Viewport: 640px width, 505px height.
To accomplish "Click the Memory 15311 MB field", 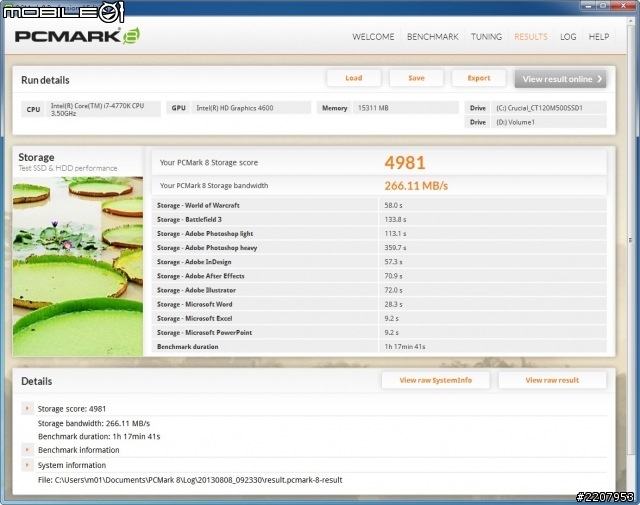I will 388,108.
